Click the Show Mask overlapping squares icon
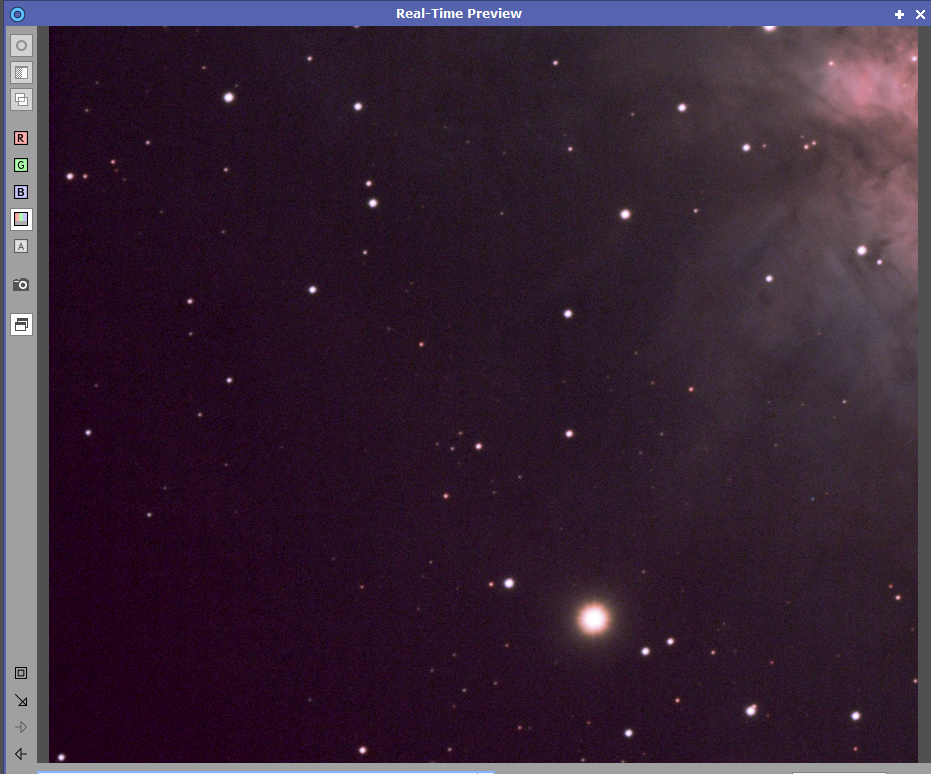This screenshot has height=774, width=931. click(21, 100)
